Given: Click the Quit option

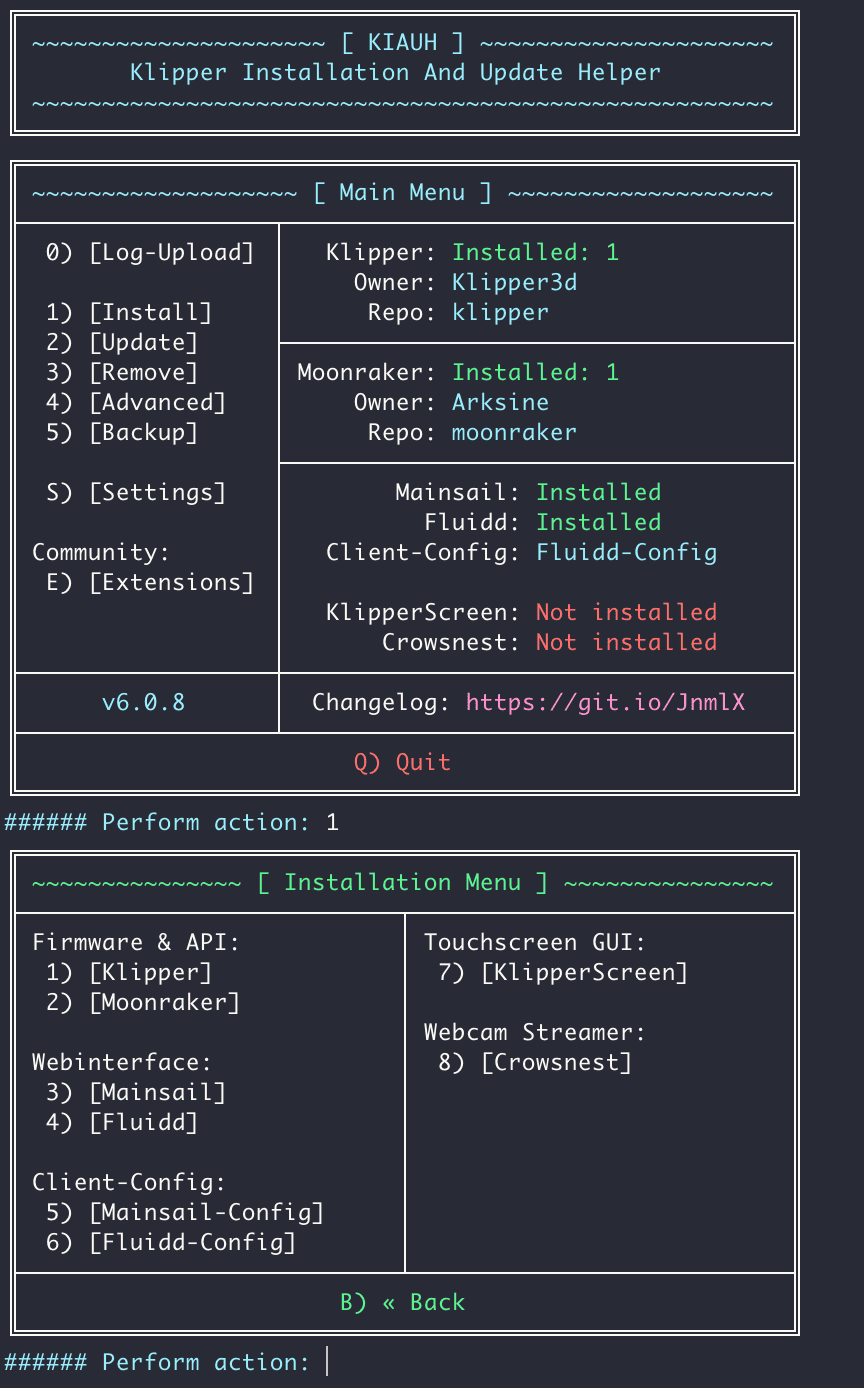Looking at the screenshot, I should click(x=402, y=762).
